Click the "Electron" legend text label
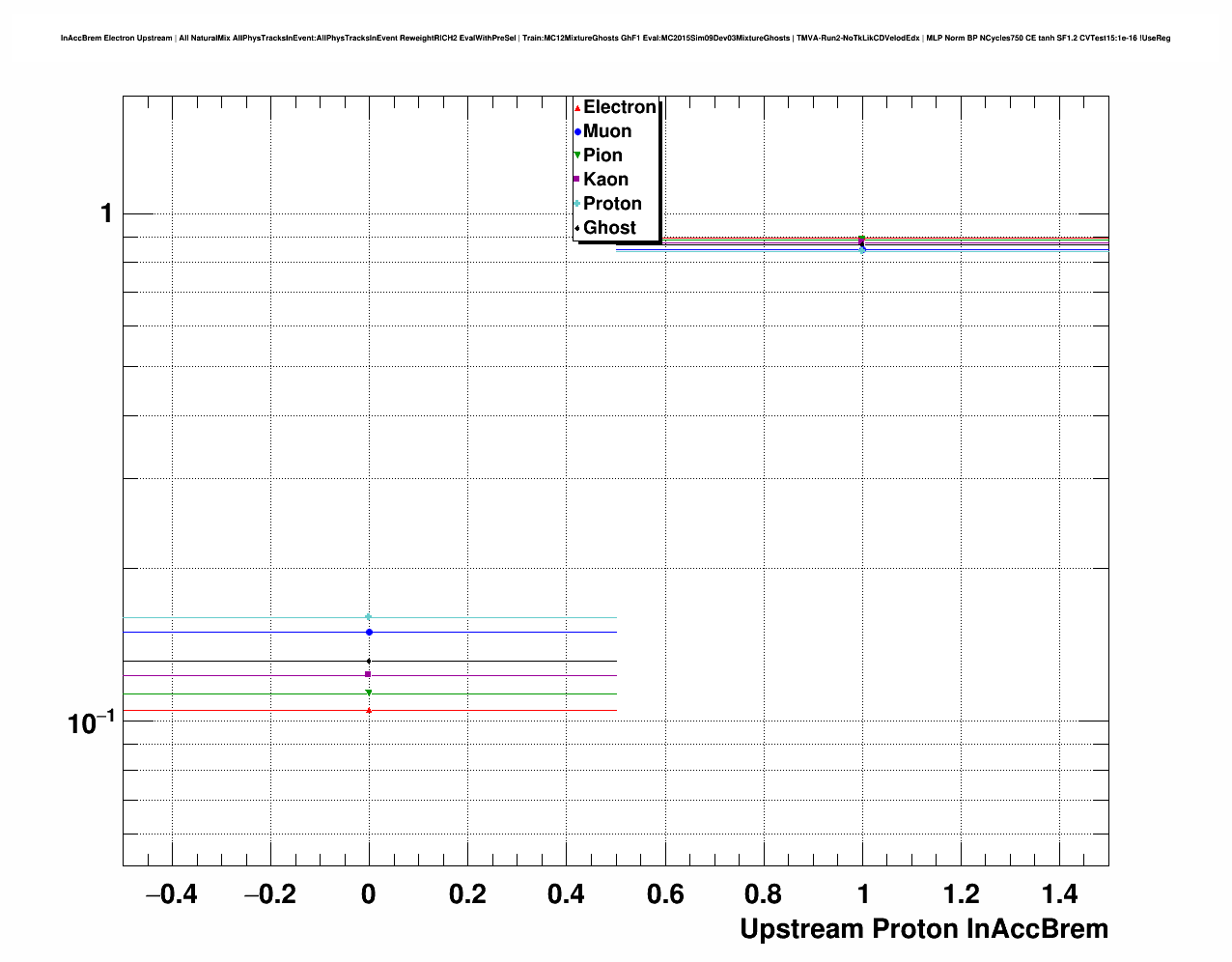 pos(620,107)
